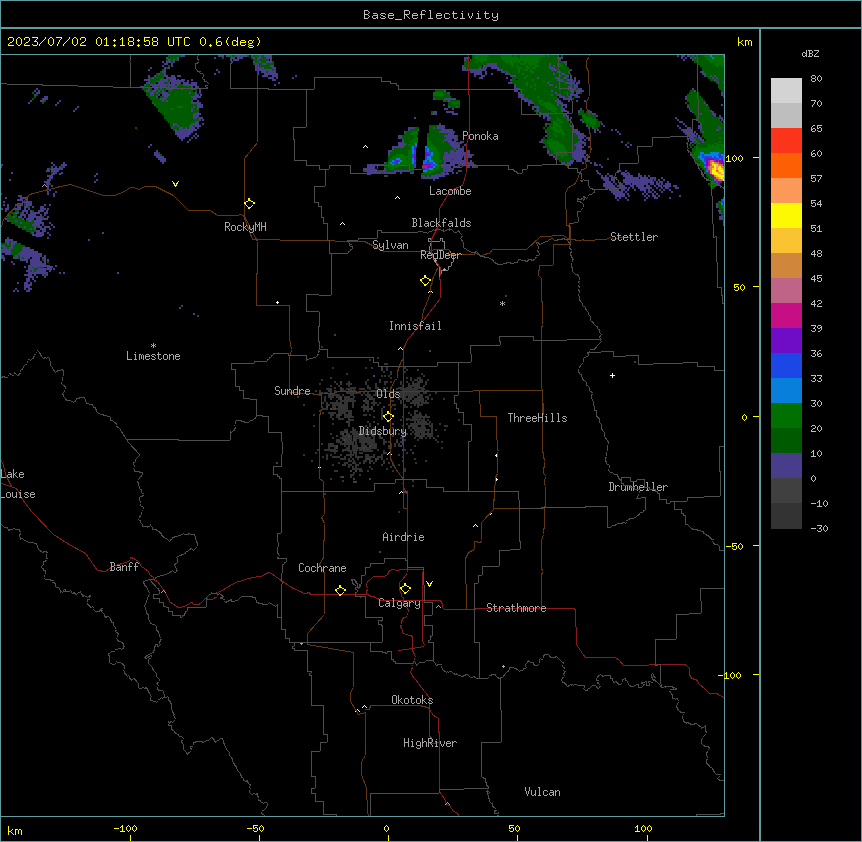Image resolution: width=862 pixels, height=842 pixels.
Task: Click the Sylvan label
Action: coord(390,245)
